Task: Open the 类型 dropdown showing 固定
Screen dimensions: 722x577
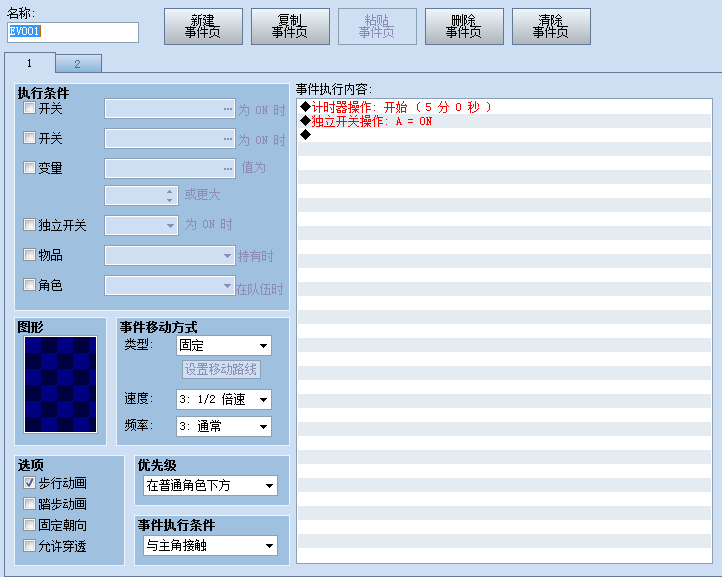Action: pyautogui.click(x=224, y=345)
